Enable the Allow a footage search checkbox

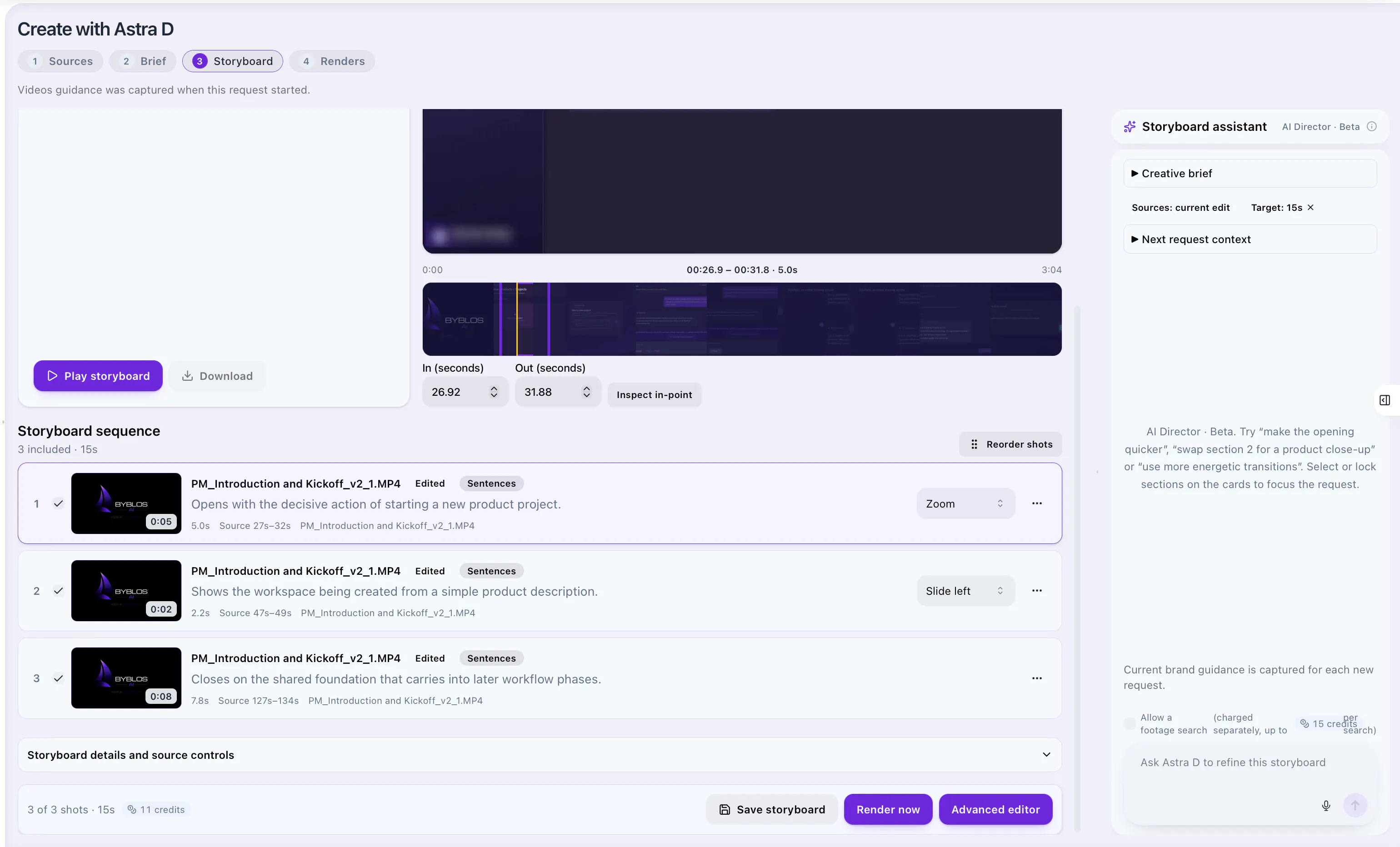pyautogui.click(x=1130, y=724)
